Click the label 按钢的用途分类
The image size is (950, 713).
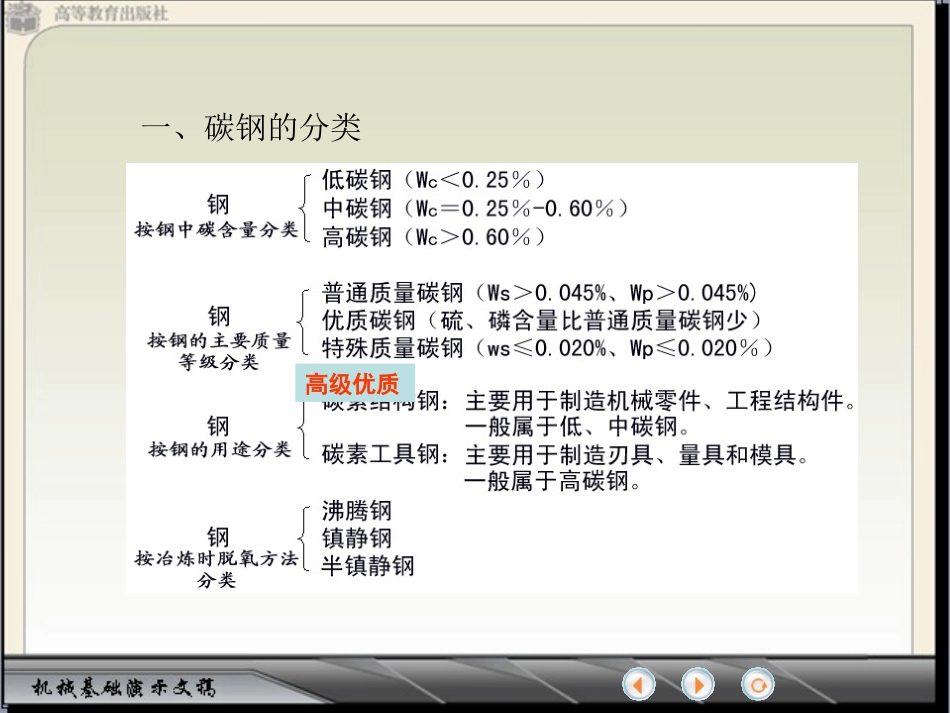pos(220,449)
